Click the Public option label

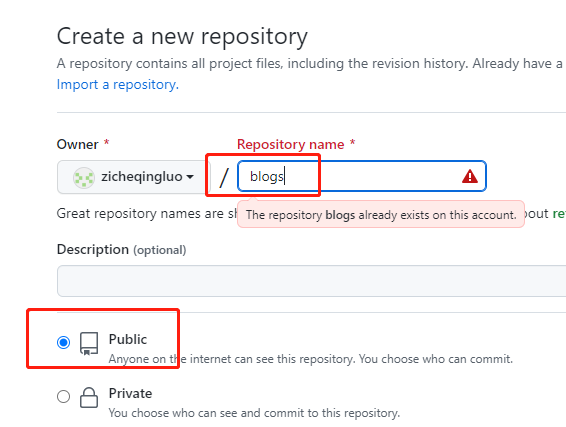tap(128, 339)
